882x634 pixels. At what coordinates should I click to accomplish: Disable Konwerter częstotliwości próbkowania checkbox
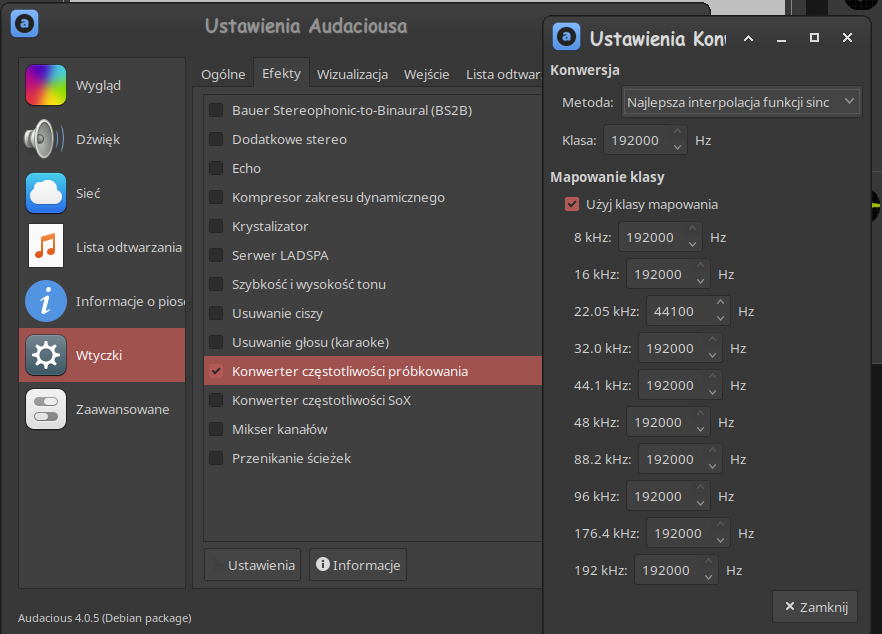point(216,371)
